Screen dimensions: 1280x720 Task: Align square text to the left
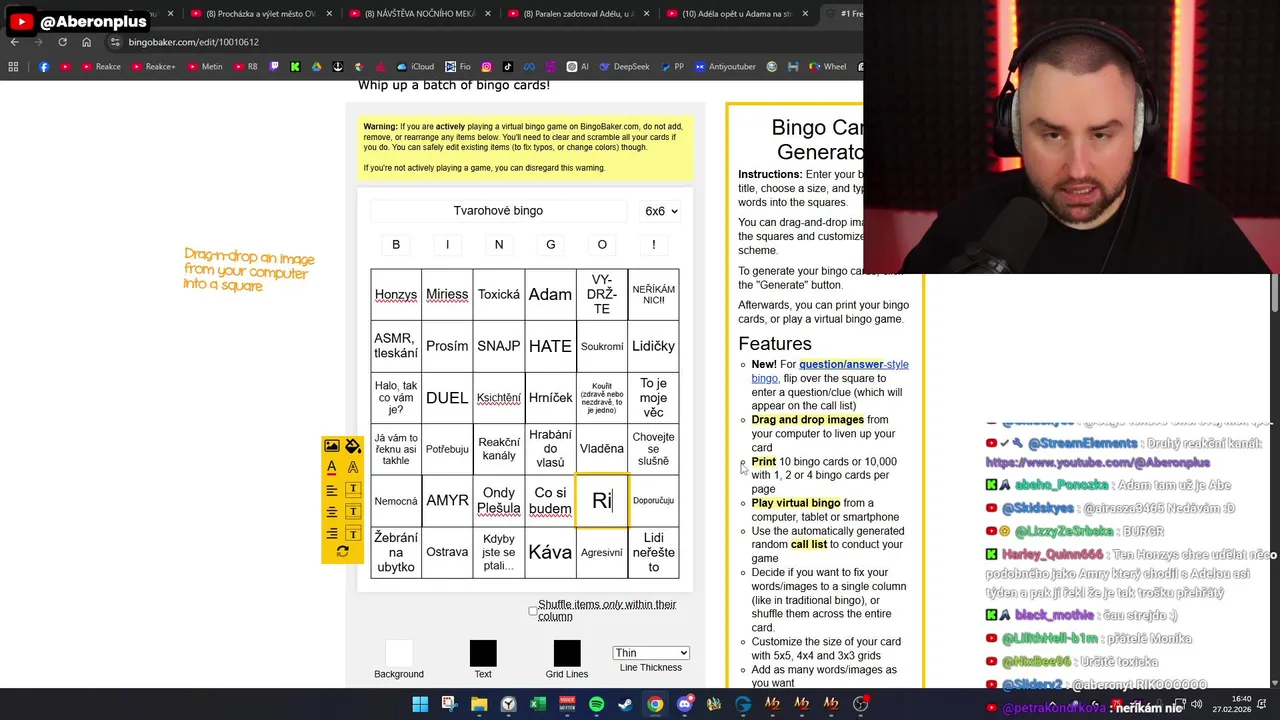click(332, 490)
